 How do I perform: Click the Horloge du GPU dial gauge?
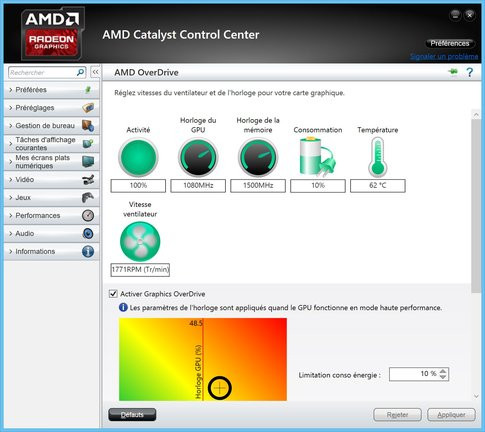pyautogui.click(x=198, y=157)
